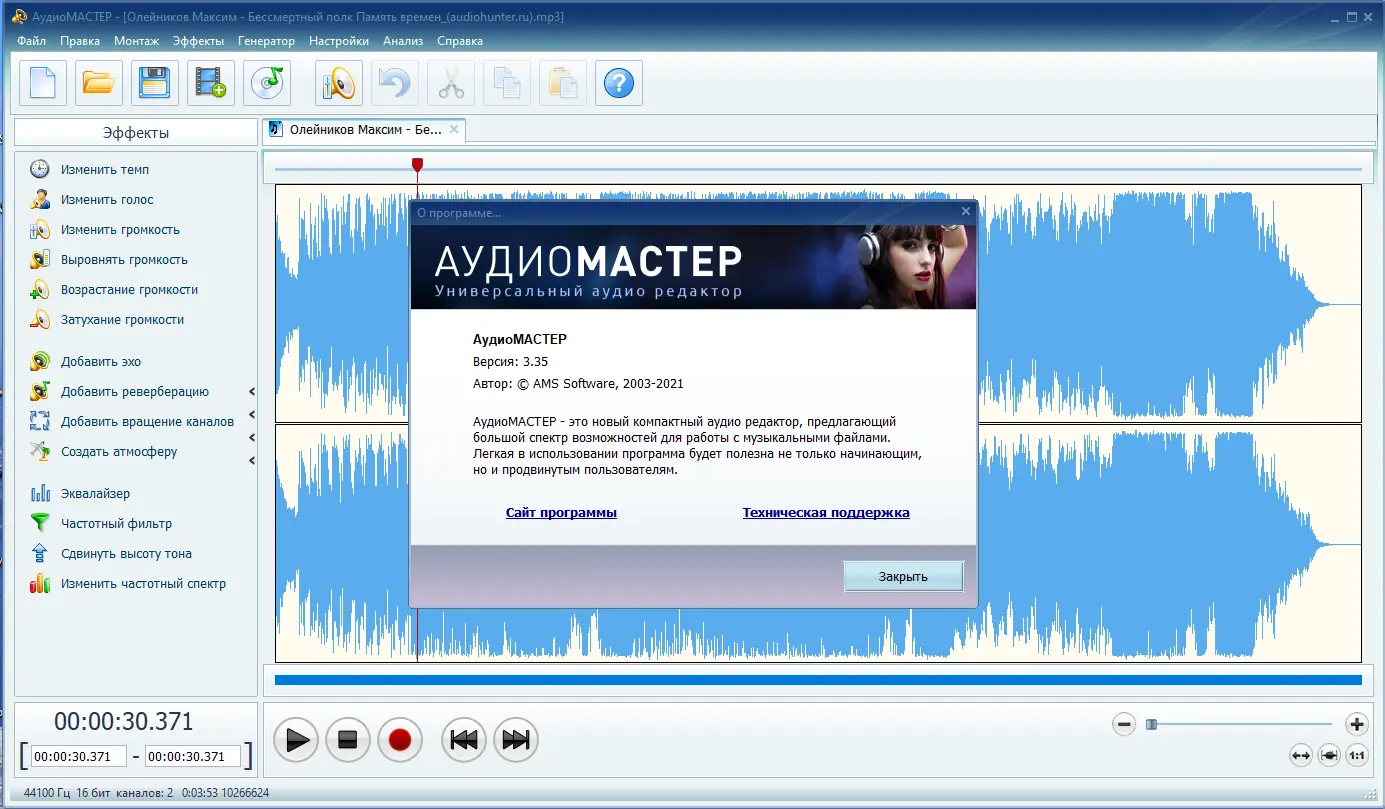Click the zoom-to-selection button
Image resolution: width=1385 pixels, height=809 pixels.
(1329, 756)
